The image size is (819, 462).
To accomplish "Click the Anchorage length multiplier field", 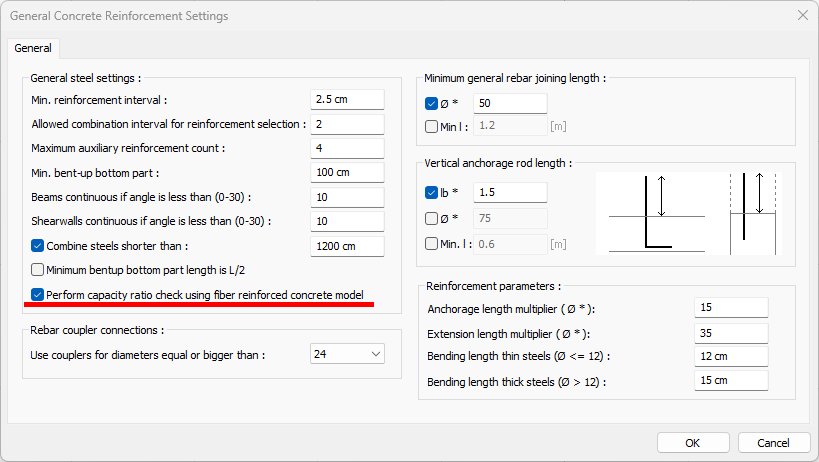I will click(x=730, y=309).
